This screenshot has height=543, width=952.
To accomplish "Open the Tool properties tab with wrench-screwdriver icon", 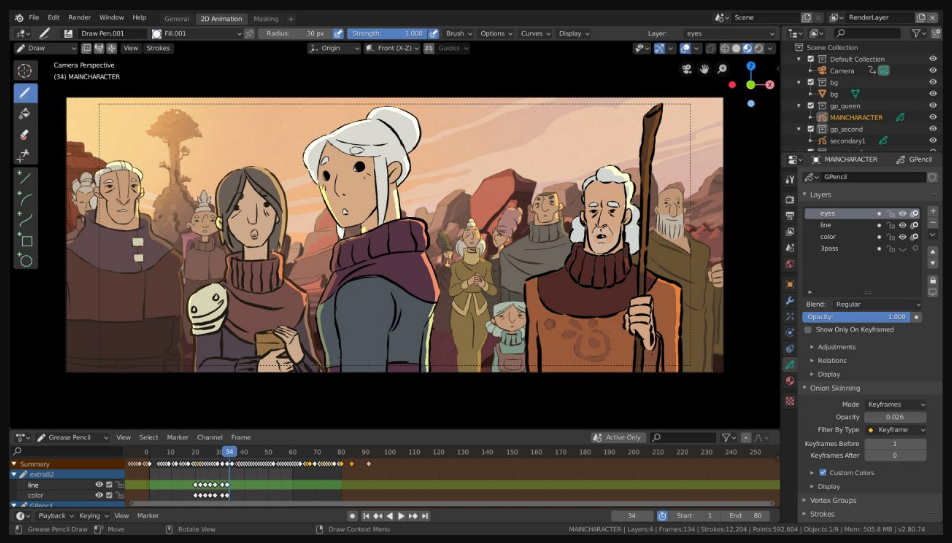I will click(790, 179).
